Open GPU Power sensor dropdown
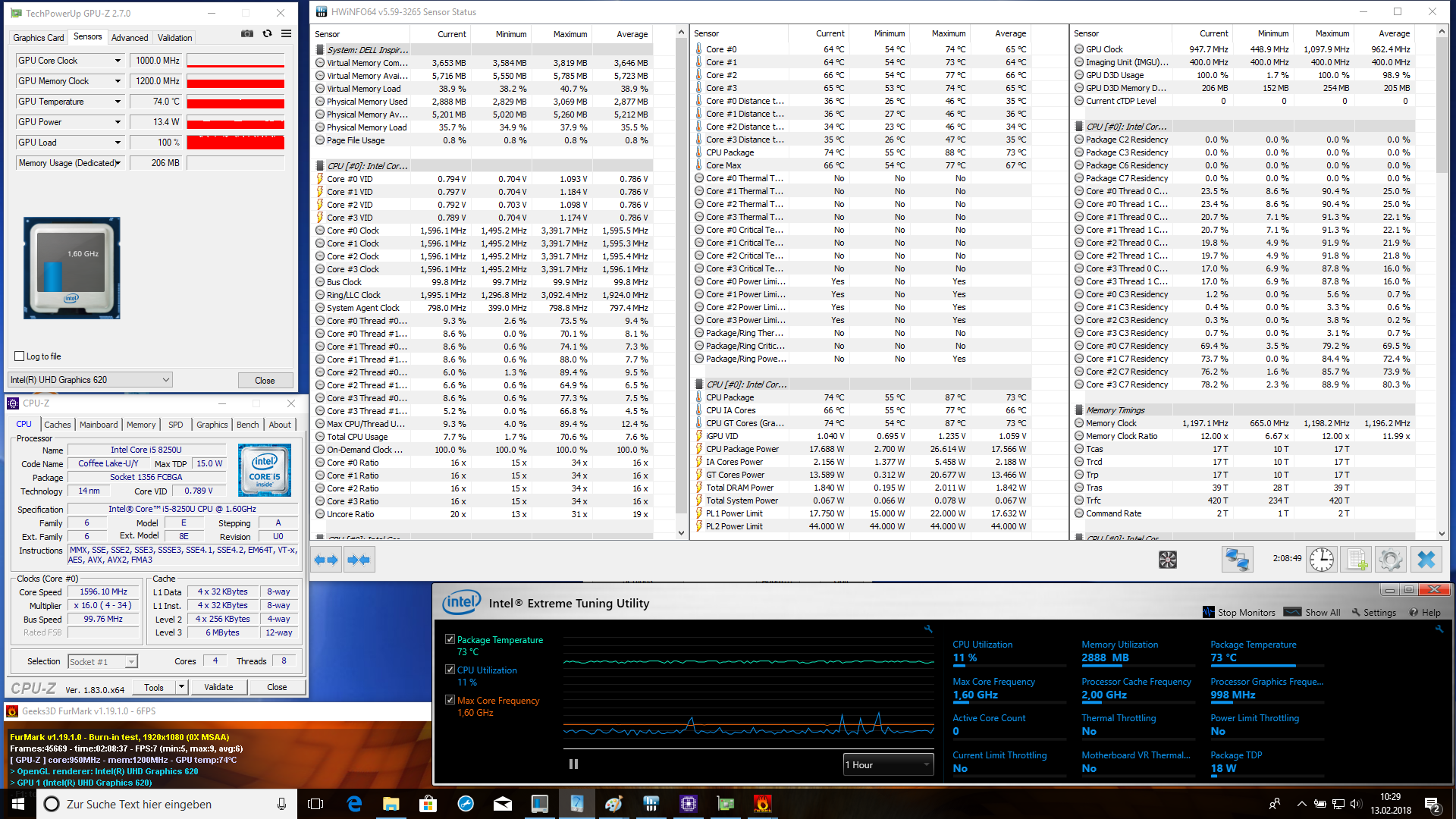The image size is (1456, 819). click(x=118, y=122)
